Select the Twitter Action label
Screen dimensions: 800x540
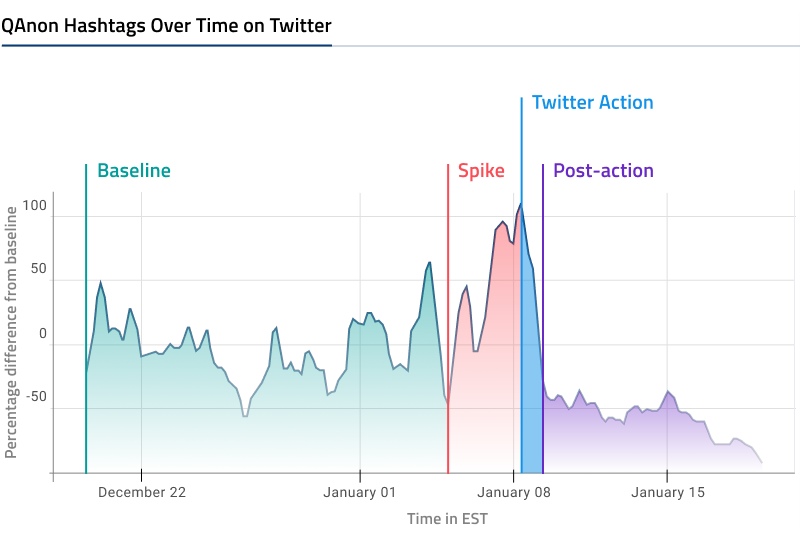592,103
